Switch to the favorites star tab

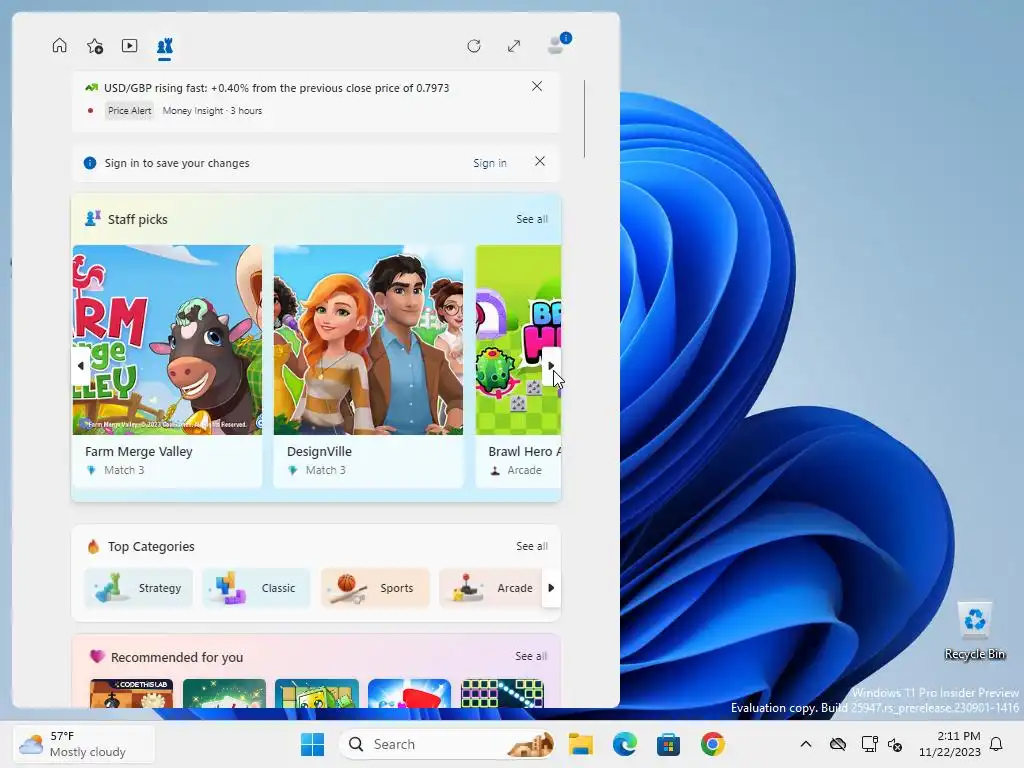coord(95,46)
